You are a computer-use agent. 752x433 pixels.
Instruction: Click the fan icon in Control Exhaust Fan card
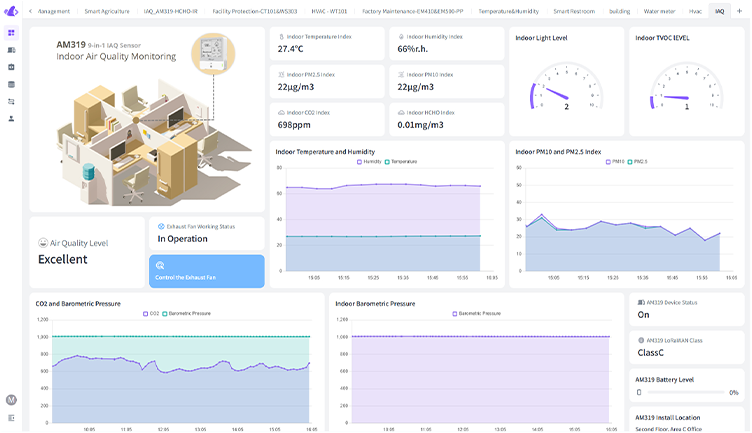click(x=160, y=266)
